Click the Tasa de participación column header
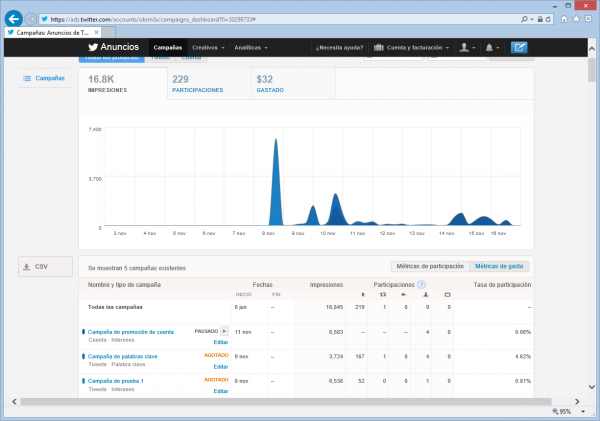This screenshot has height=421, width=600. 502,284
